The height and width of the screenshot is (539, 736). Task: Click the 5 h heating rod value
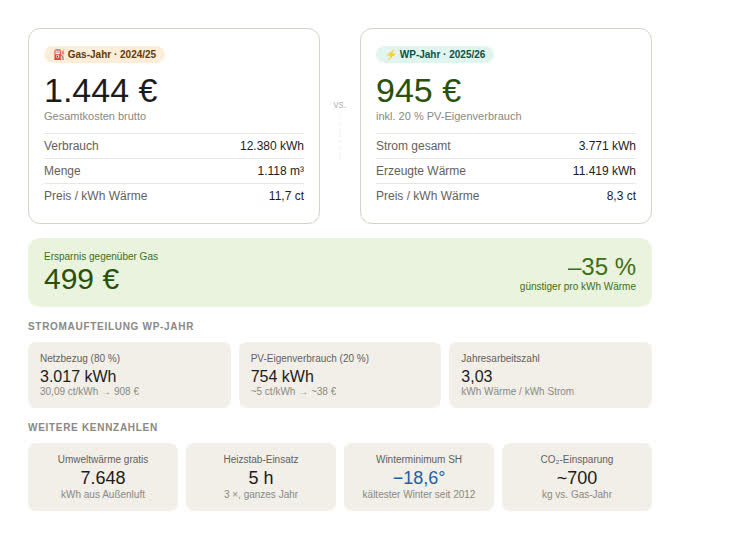pyautogui.click(x=261, y=478)
